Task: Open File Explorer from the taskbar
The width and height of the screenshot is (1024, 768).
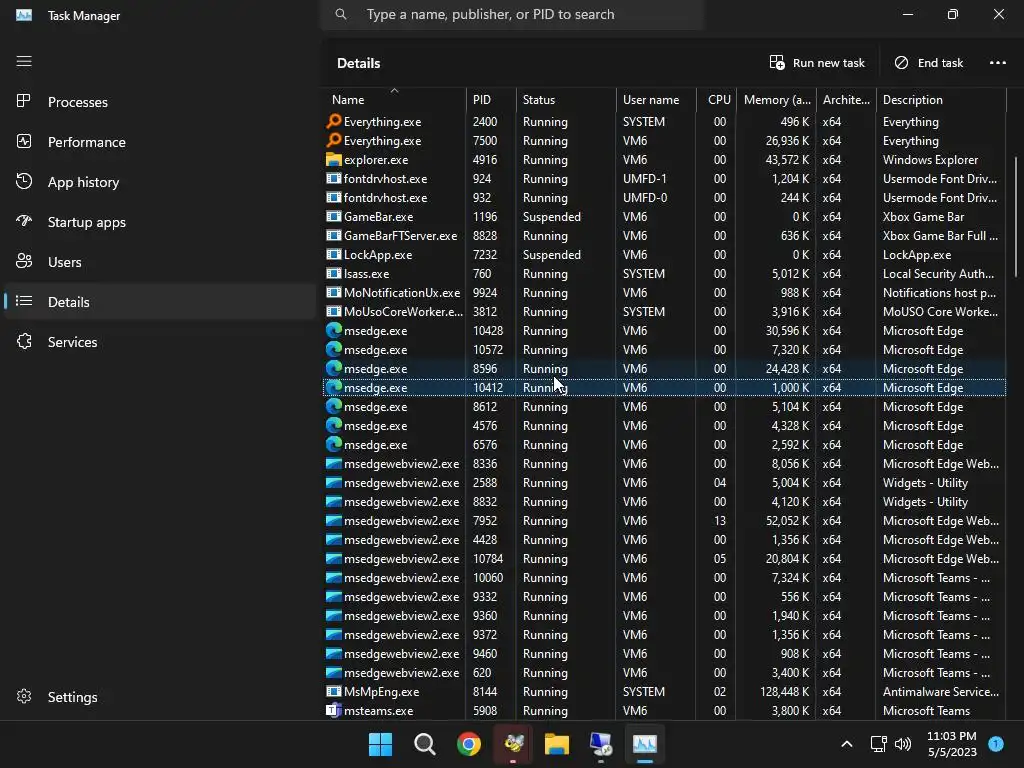Action: point(557,744)
